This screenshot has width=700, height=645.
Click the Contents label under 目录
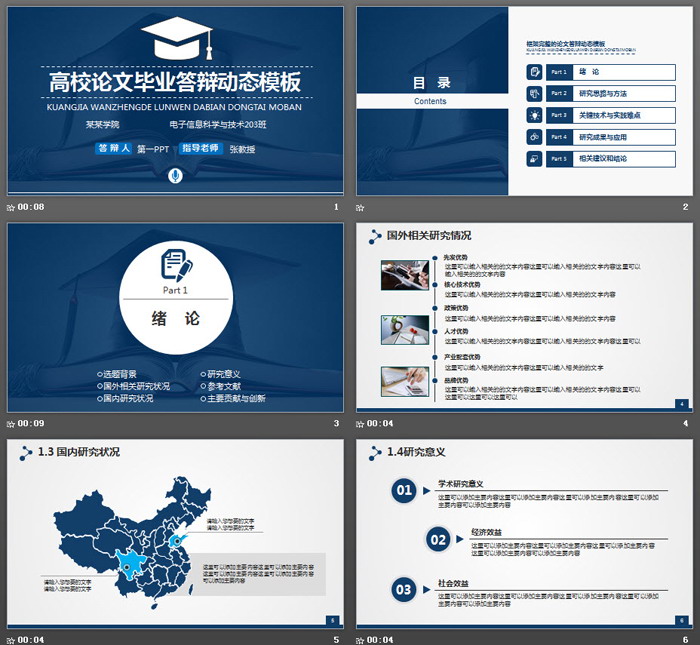click(430, 101)
